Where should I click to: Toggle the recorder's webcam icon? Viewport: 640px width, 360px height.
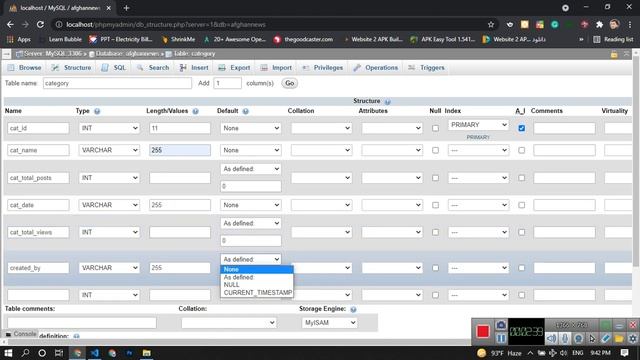click(578, 338)
